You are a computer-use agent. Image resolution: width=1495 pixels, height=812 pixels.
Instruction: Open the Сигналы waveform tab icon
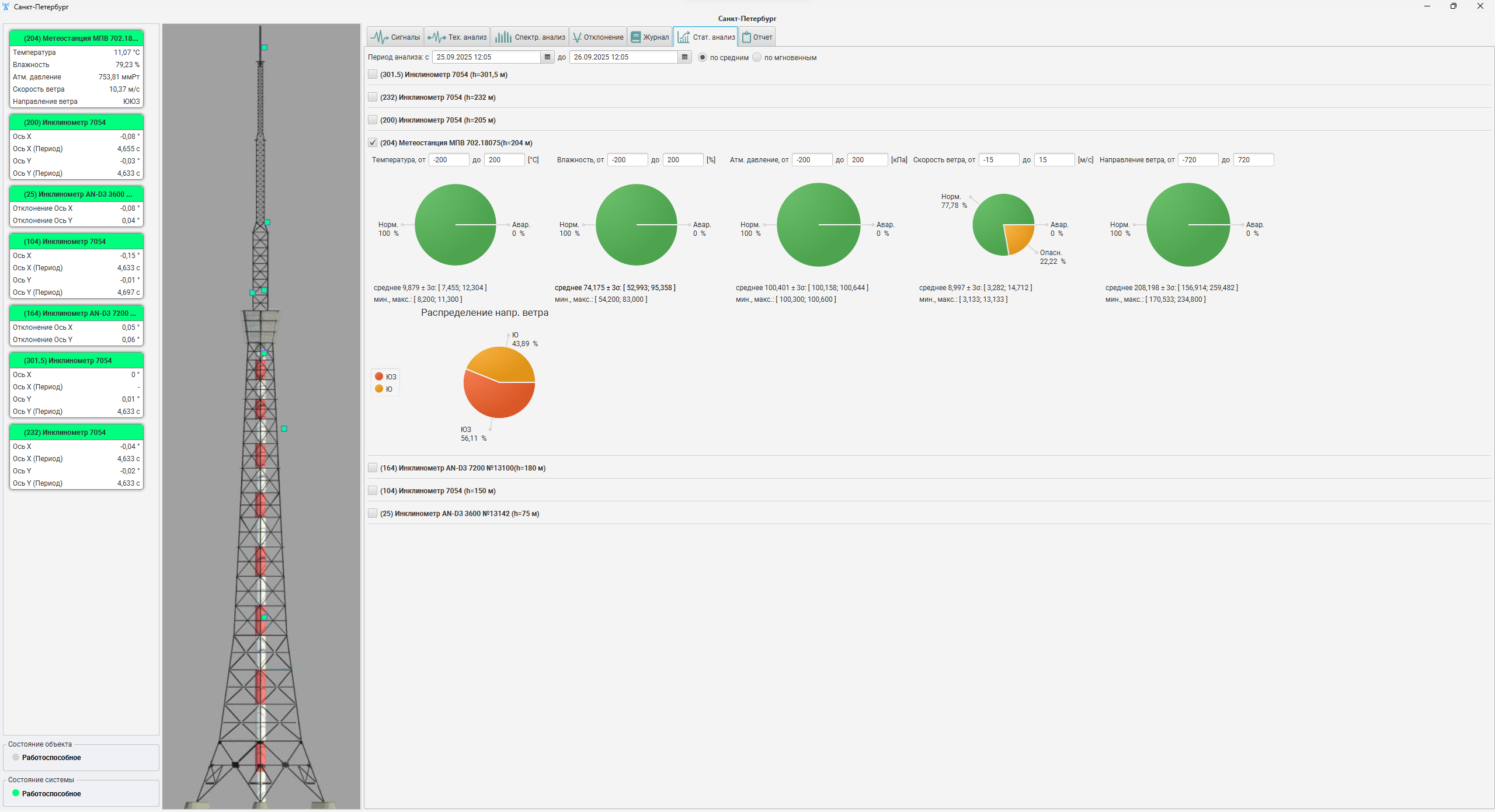[x=380, y=37]
